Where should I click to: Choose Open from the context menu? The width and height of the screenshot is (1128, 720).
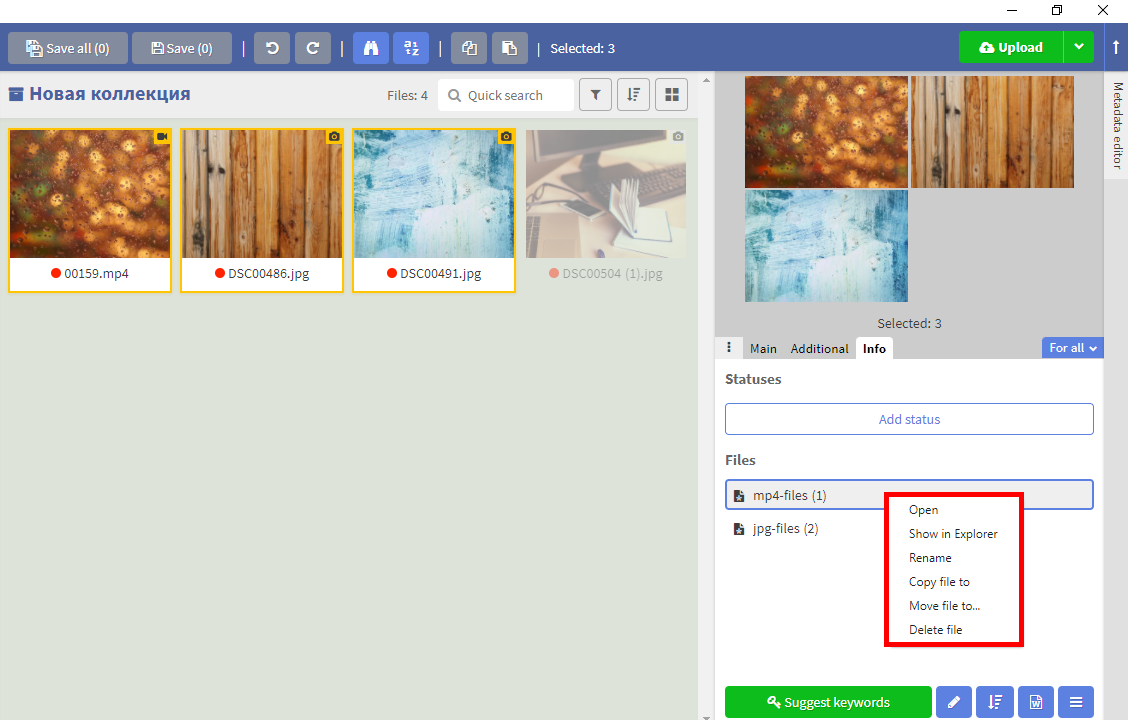tap(923, 509)
